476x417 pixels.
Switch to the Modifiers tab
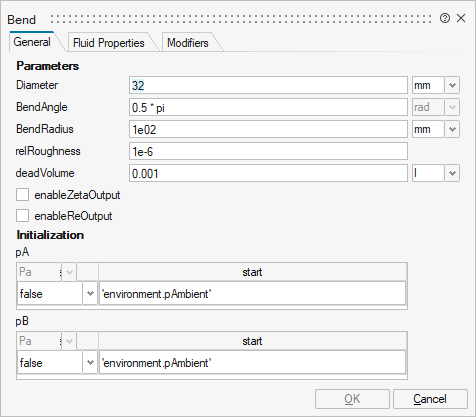click(x=188, y=43)
